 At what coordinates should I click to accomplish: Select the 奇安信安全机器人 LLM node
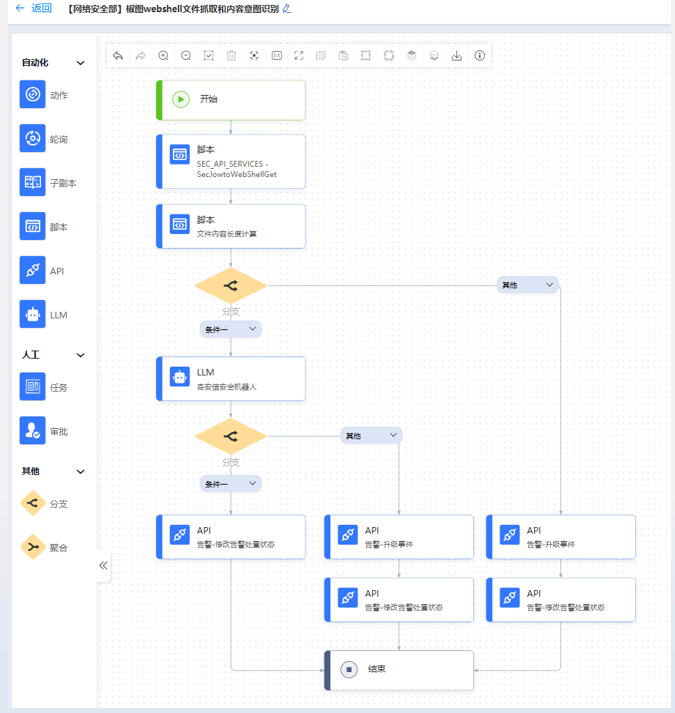231,379
